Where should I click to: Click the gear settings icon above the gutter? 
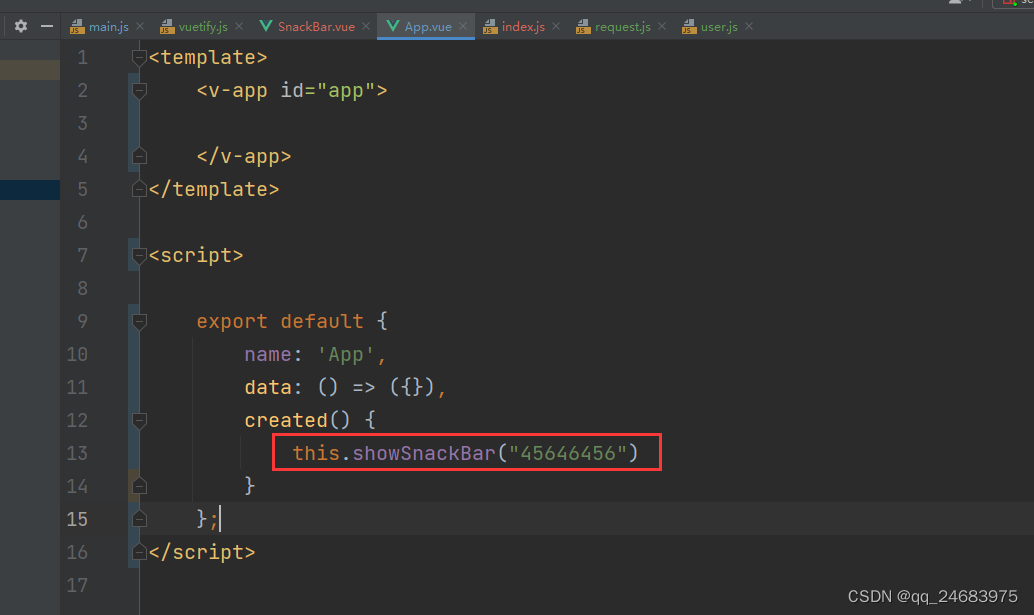coord(20,26)
